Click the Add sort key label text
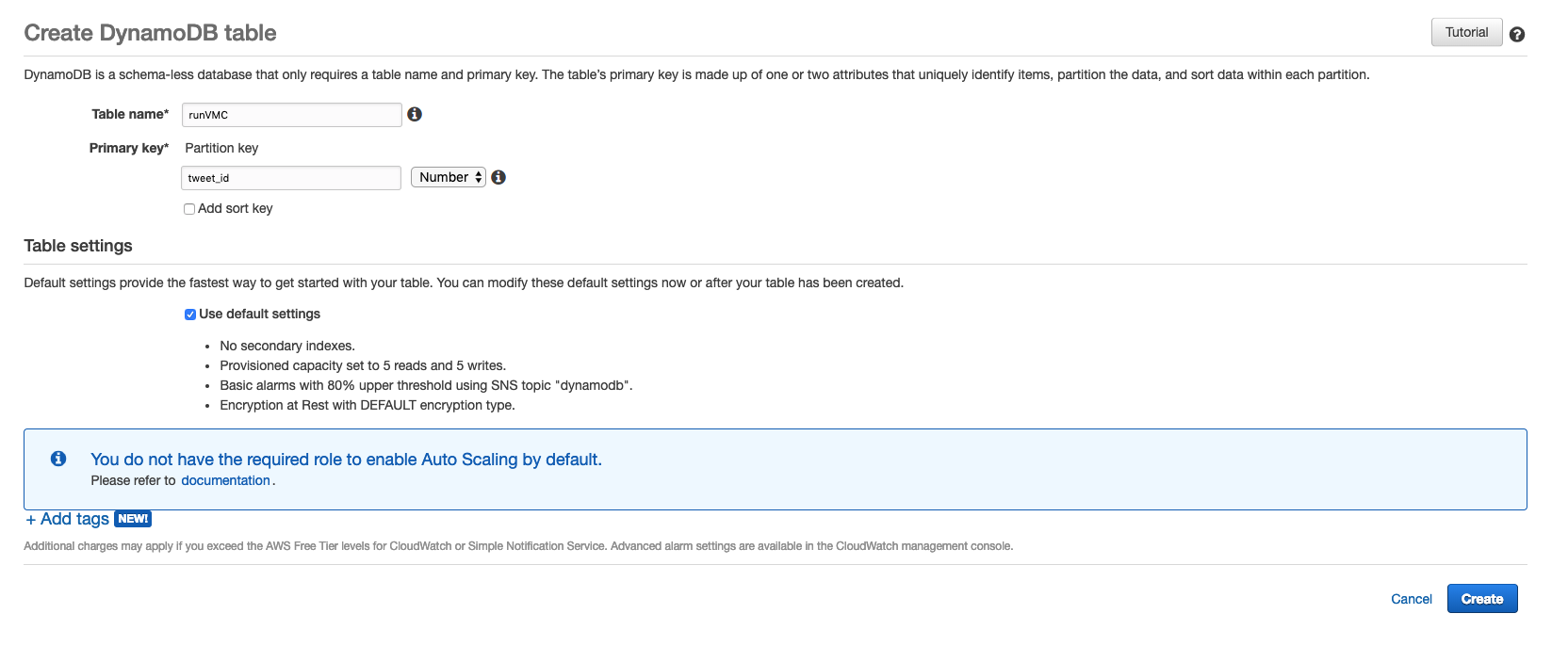The height and width of the screenshot is (646, 1568). [236, 208]
